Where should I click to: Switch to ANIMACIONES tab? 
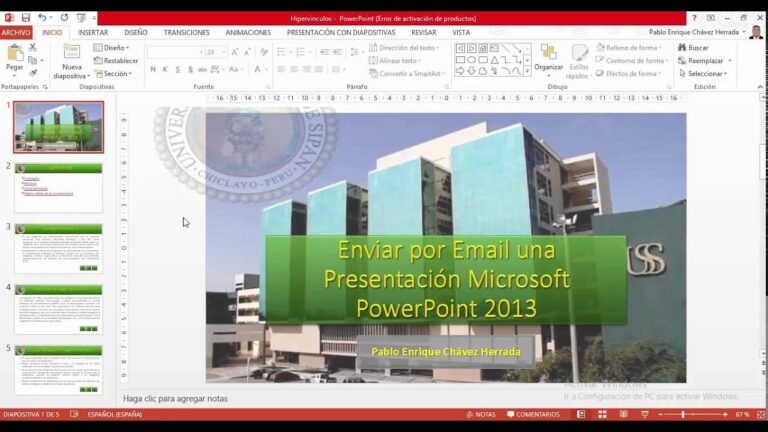(248, 32)
